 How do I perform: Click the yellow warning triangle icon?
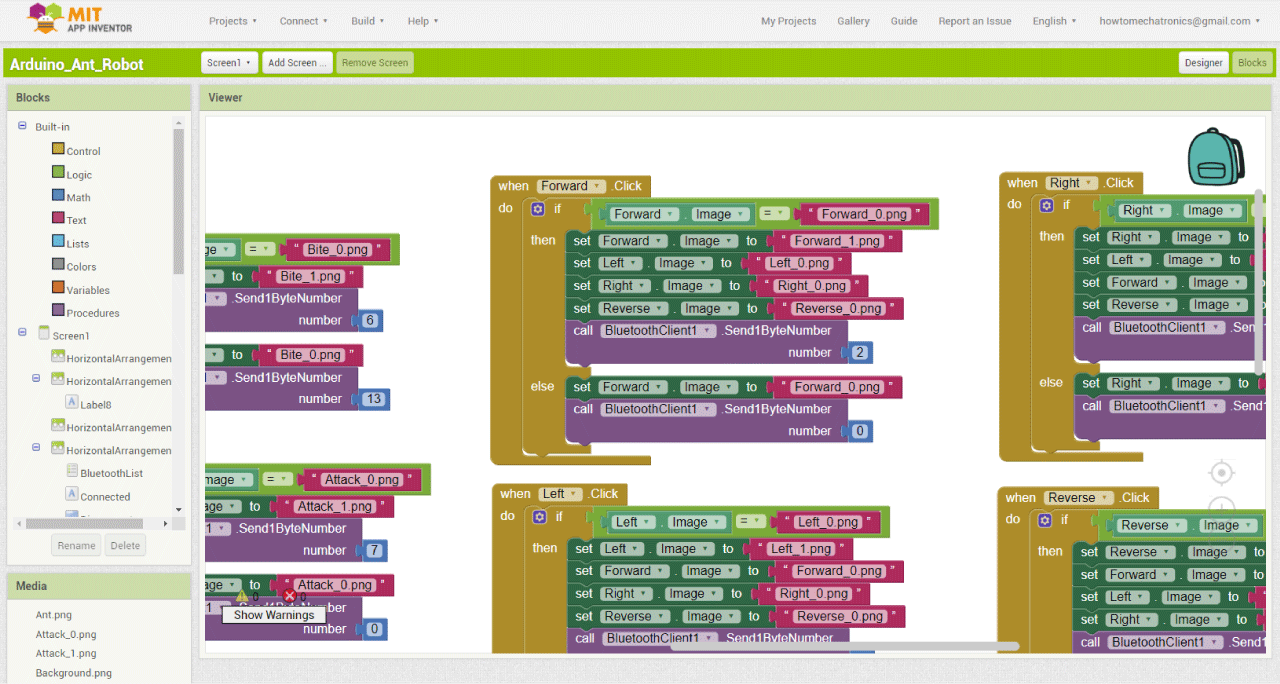pos(242,596)
